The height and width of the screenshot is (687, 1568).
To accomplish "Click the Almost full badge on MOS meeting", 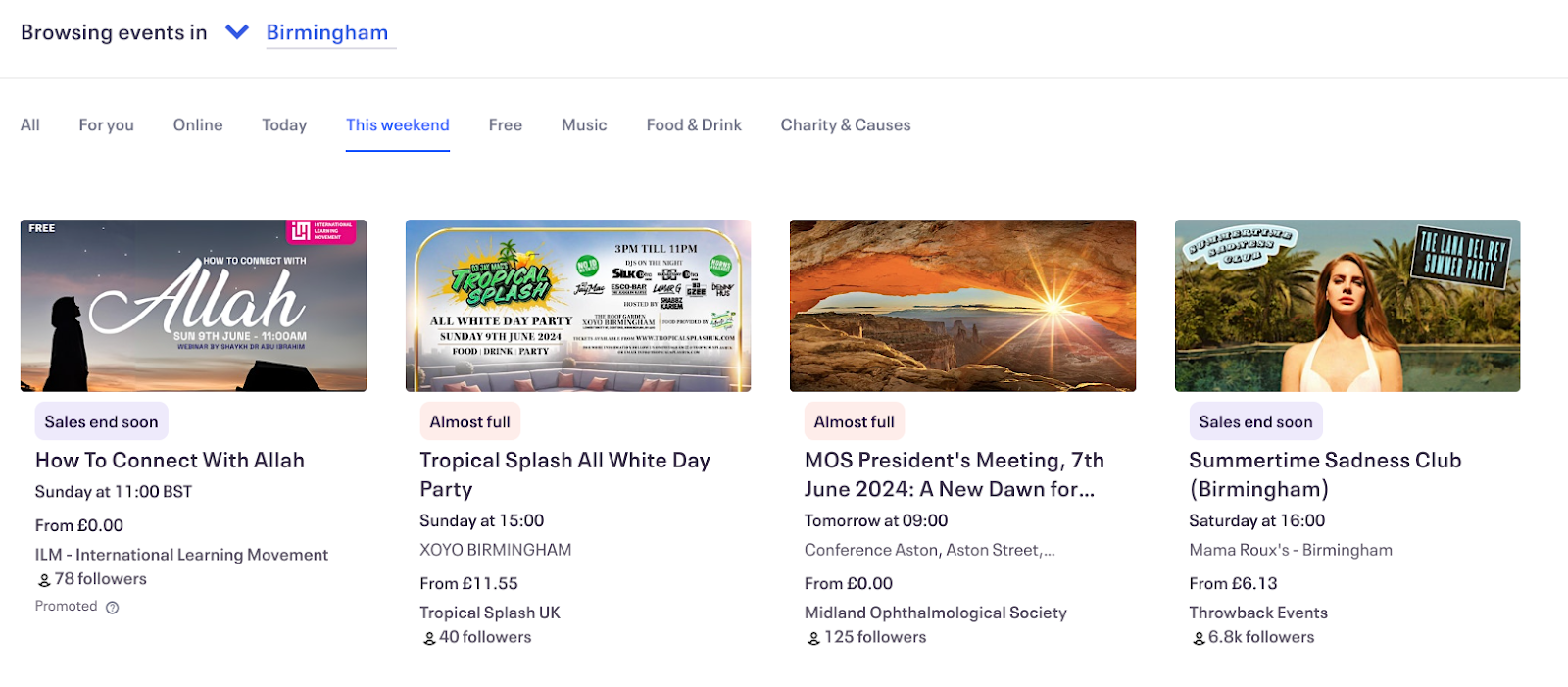I will (x=855, y=421).
